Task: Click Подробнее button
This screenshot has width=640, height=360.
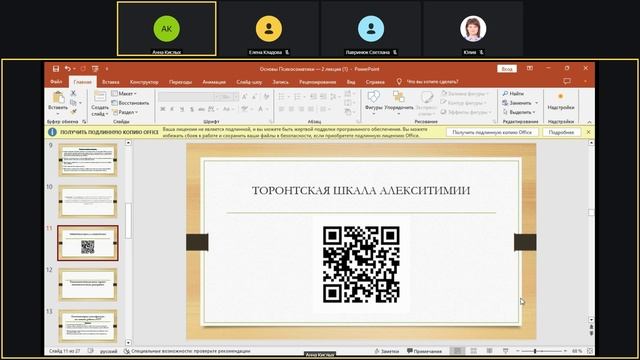Action: (x=561, y=132)
